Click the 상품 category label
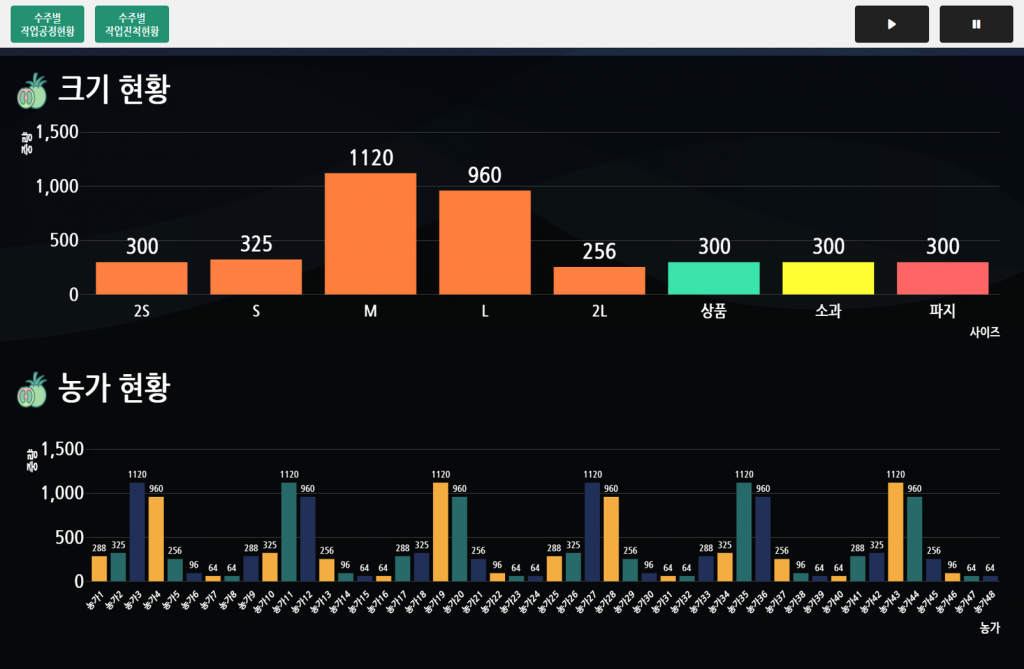The width and height of the screenshot is (1024, 669). click(714, 311)
